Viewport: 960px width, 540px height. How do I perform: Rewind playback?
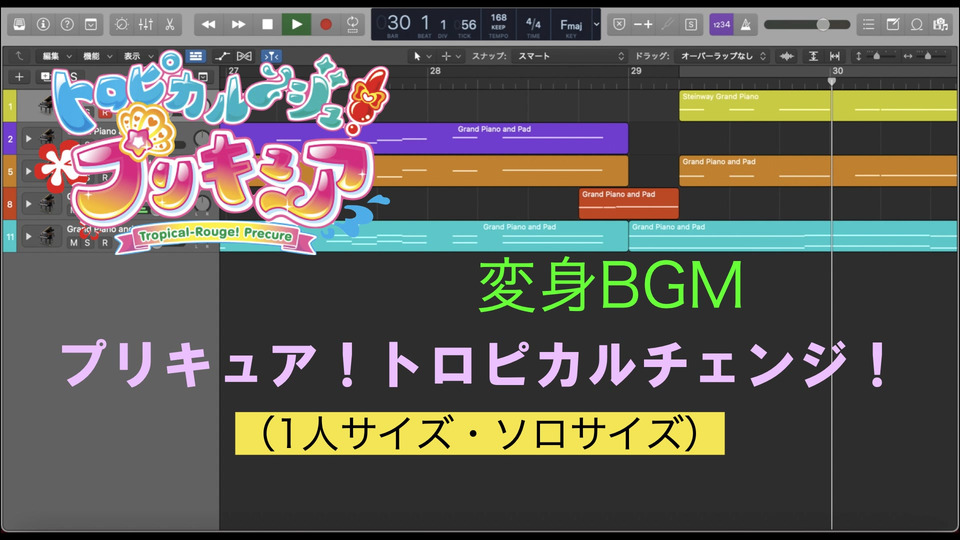208,24
